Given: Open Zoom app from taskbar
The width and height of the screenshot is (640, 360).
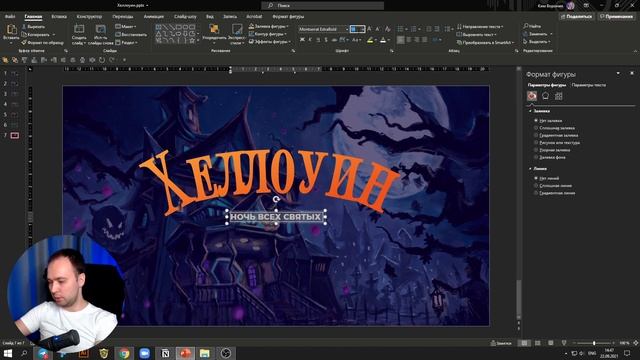Looking at the screenshot, I should click(x=144, y=353).
